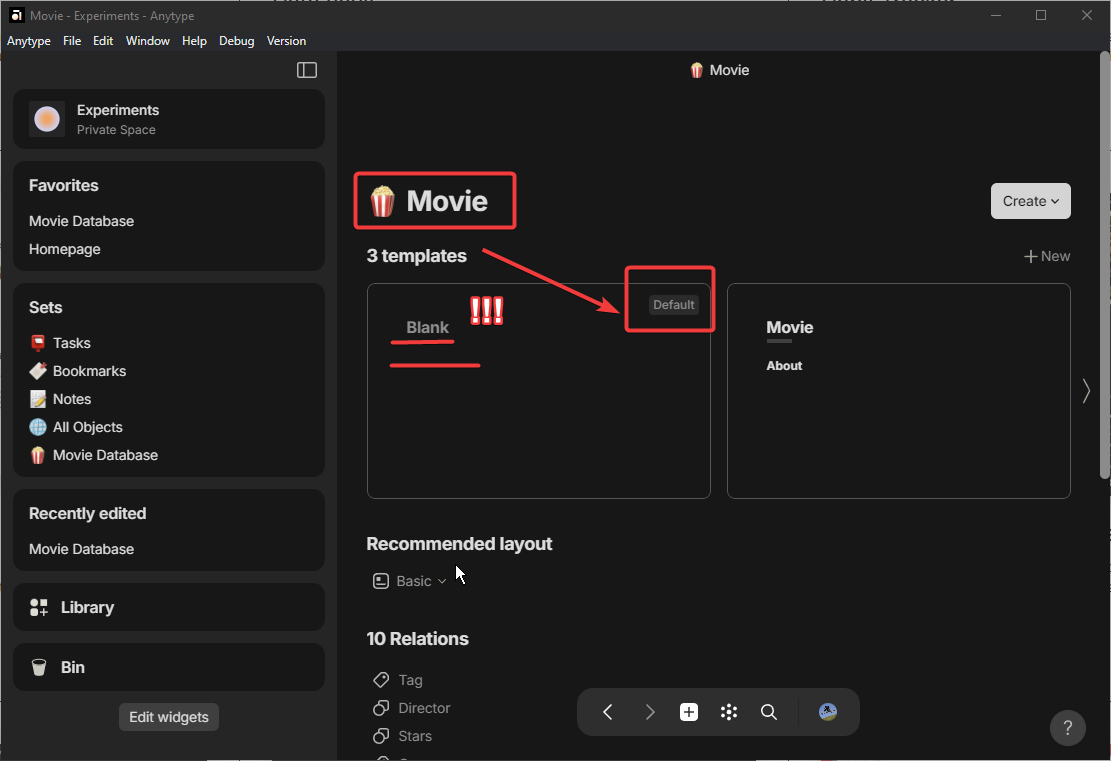Click the vertical scrollbar on the right

pyautogui.click(x=1105, y=266)
